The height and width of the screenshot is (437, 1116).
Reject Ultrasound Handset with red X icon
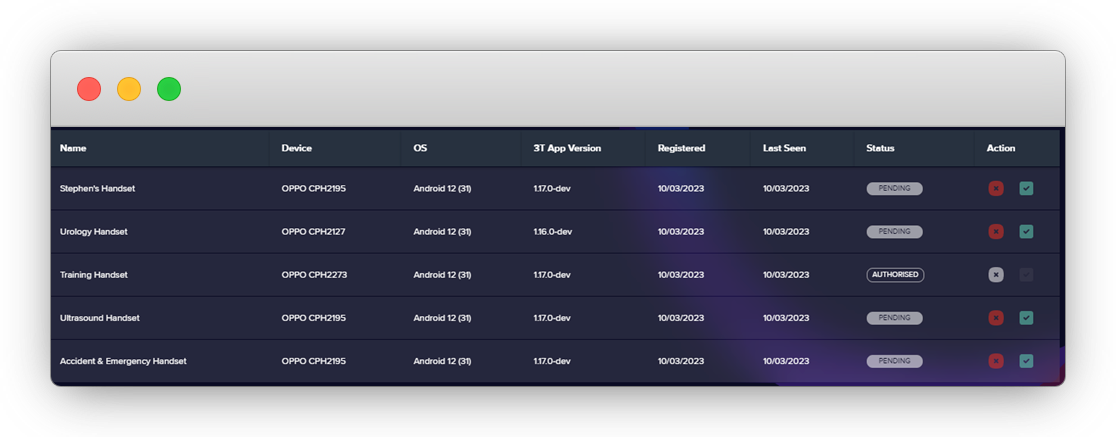point(996,317)
